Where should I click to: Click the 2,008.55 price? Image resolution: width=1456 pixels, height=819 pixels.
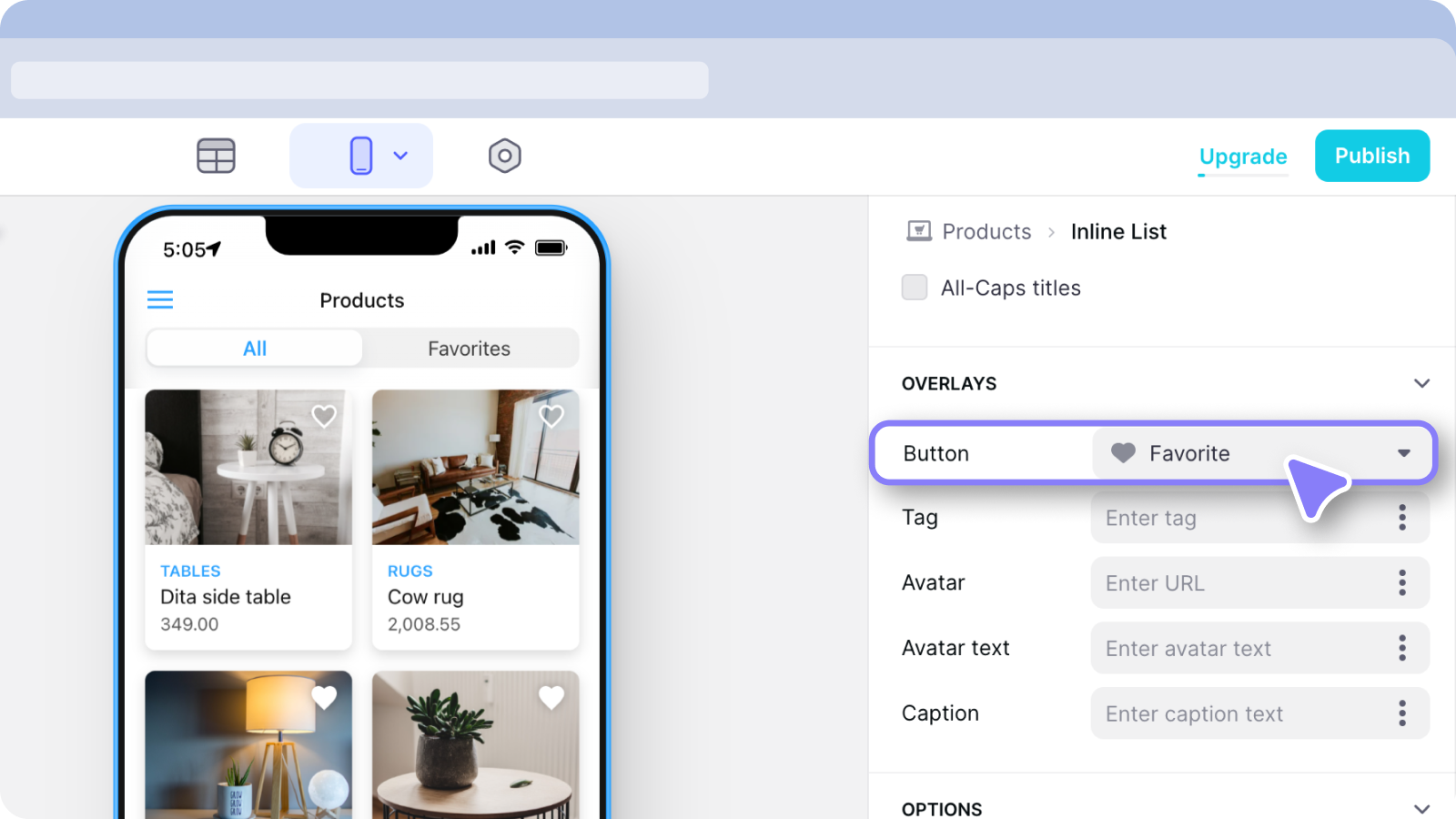(424, 624)
